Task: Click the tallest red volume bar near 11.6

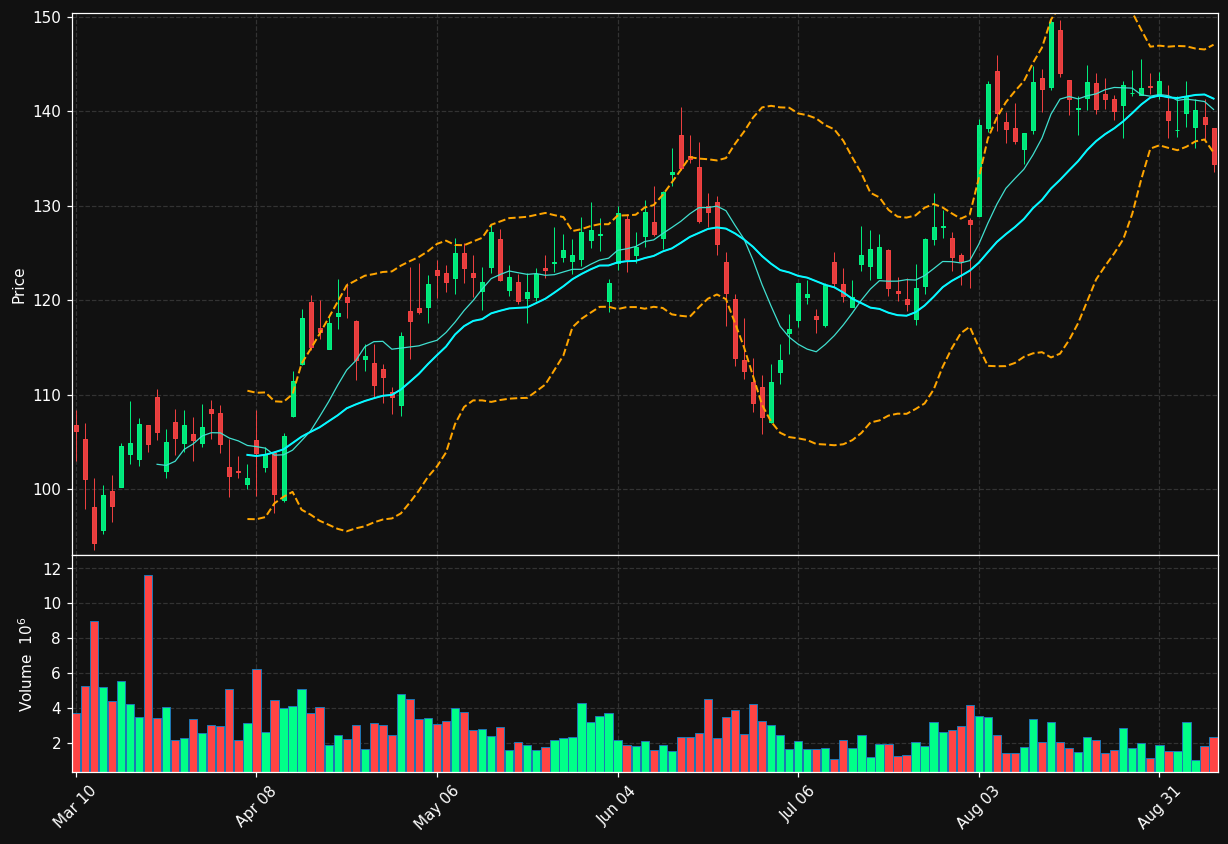Action: [x=148, y=673]
